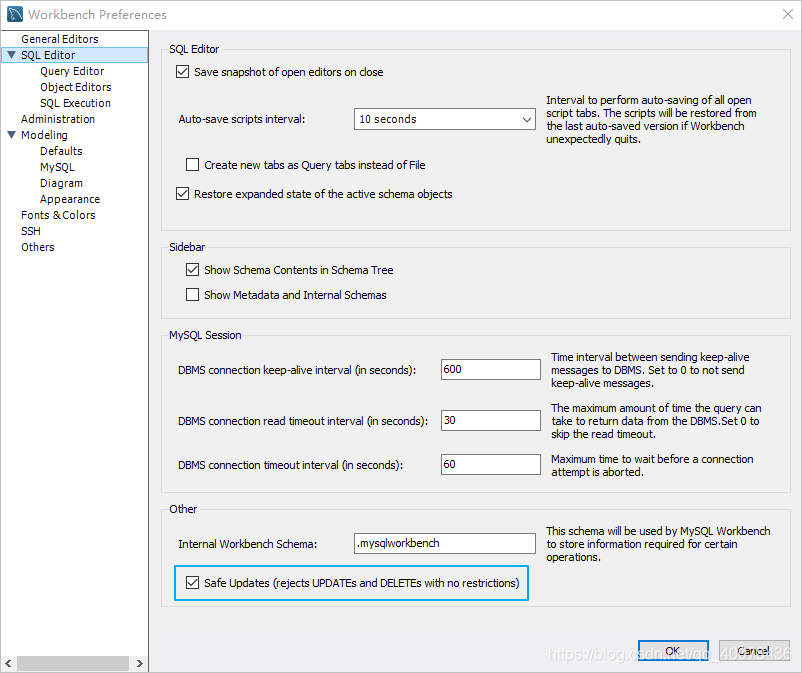The height and width of the screenshot is (673, 802).
Task: Select SSH preferences item
Action: pos(31,231)
